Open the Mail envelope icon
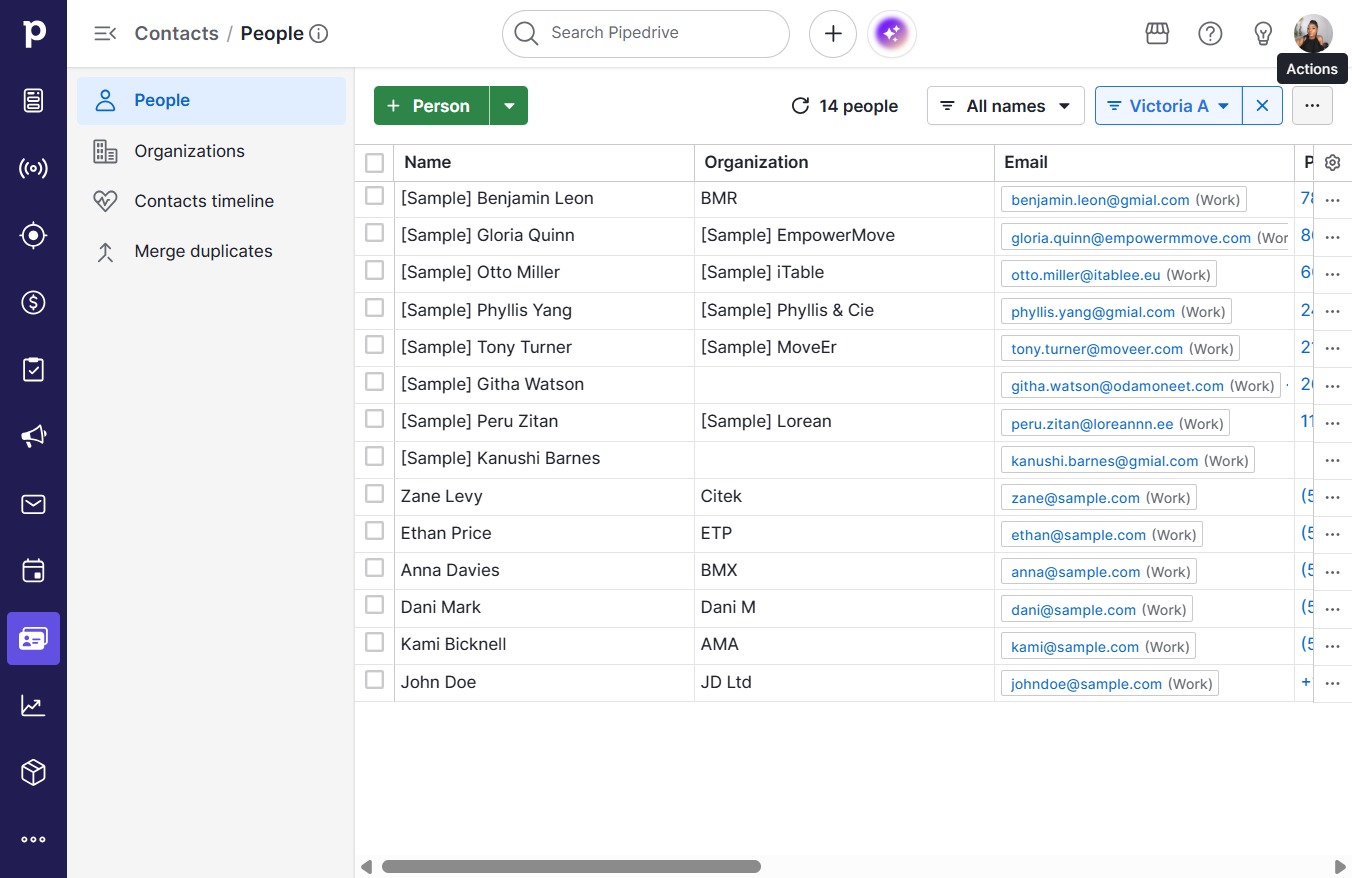Image resolution: width=1352 pixels, height=878 pixels. coord(33,504)
